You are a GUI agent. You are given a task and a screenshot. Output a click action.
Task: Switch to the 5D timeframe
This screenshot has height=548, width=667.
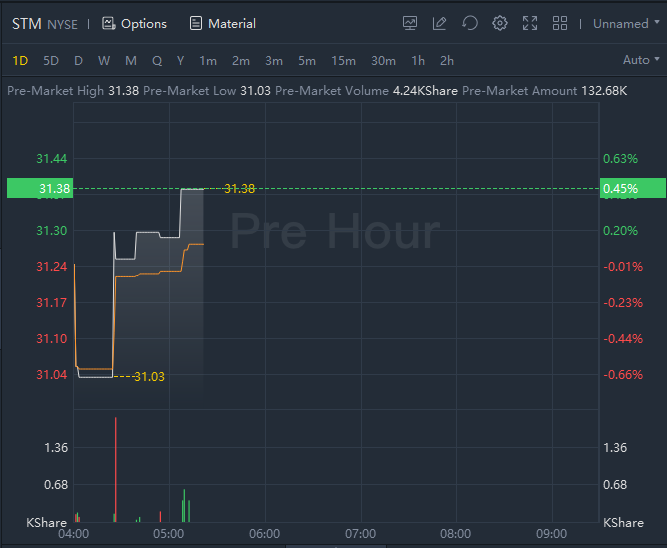(51, 61)
